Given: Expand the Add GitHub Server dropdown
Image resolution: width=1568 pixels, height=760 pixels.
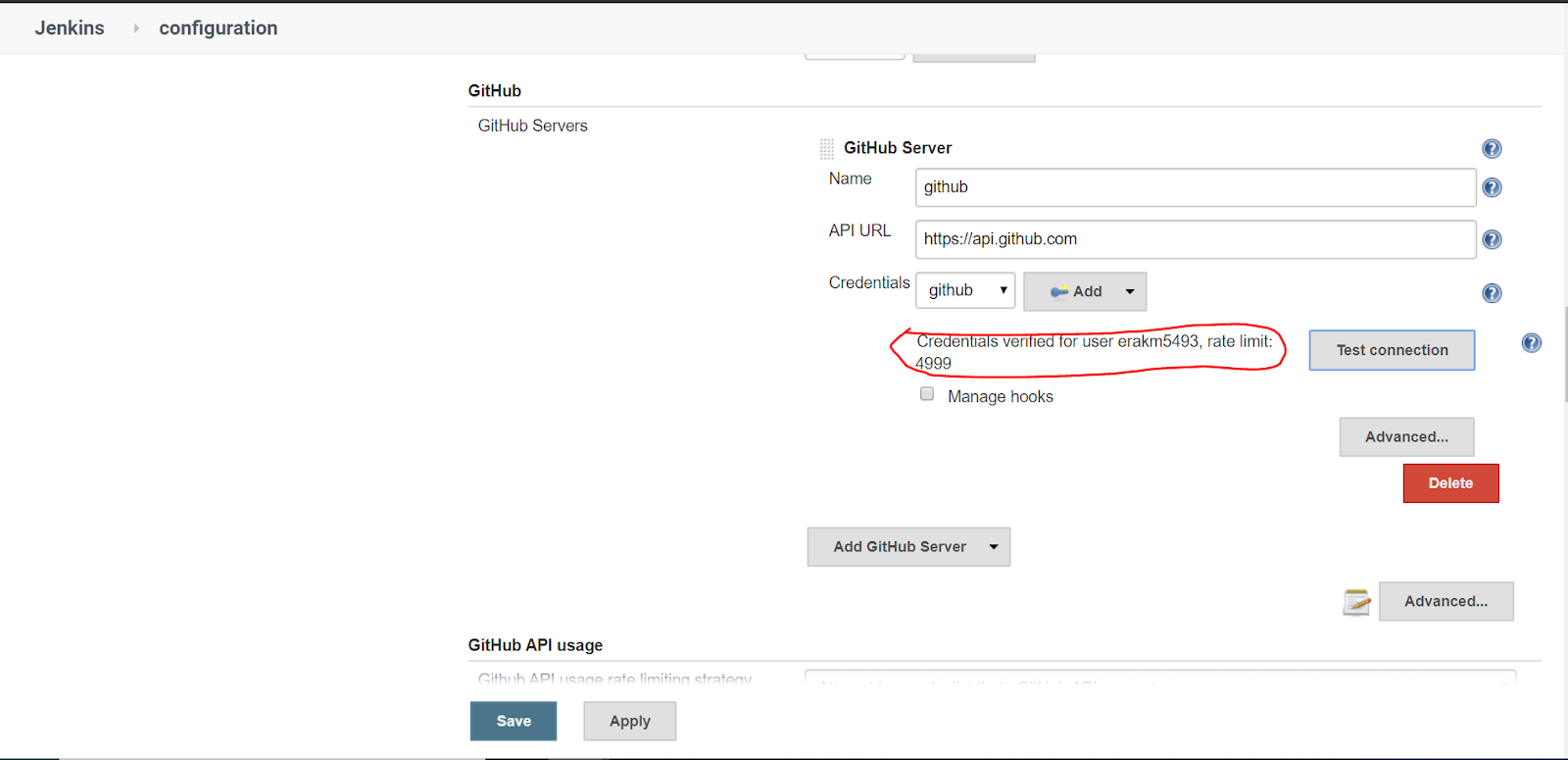Looking at the screenshot, I should click(908, 547).
